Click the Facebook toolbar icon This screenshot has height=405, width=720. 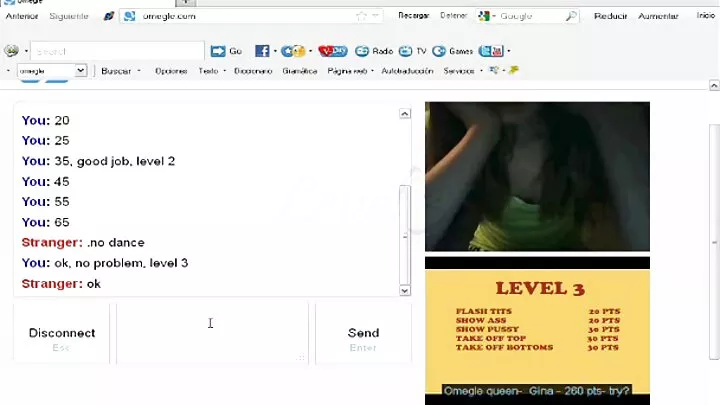click(262, 51)
